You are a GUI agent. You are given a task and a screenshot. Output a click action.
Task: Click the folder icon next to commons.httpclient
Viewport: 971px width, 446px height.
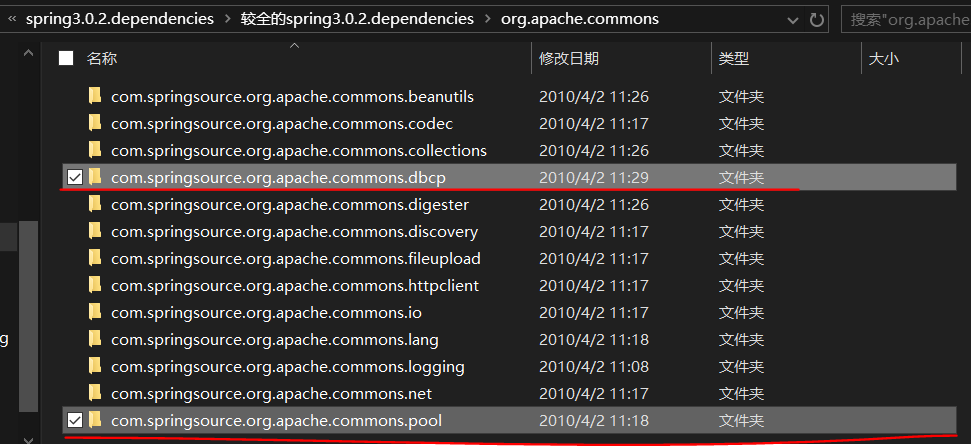tap(95, 286)
